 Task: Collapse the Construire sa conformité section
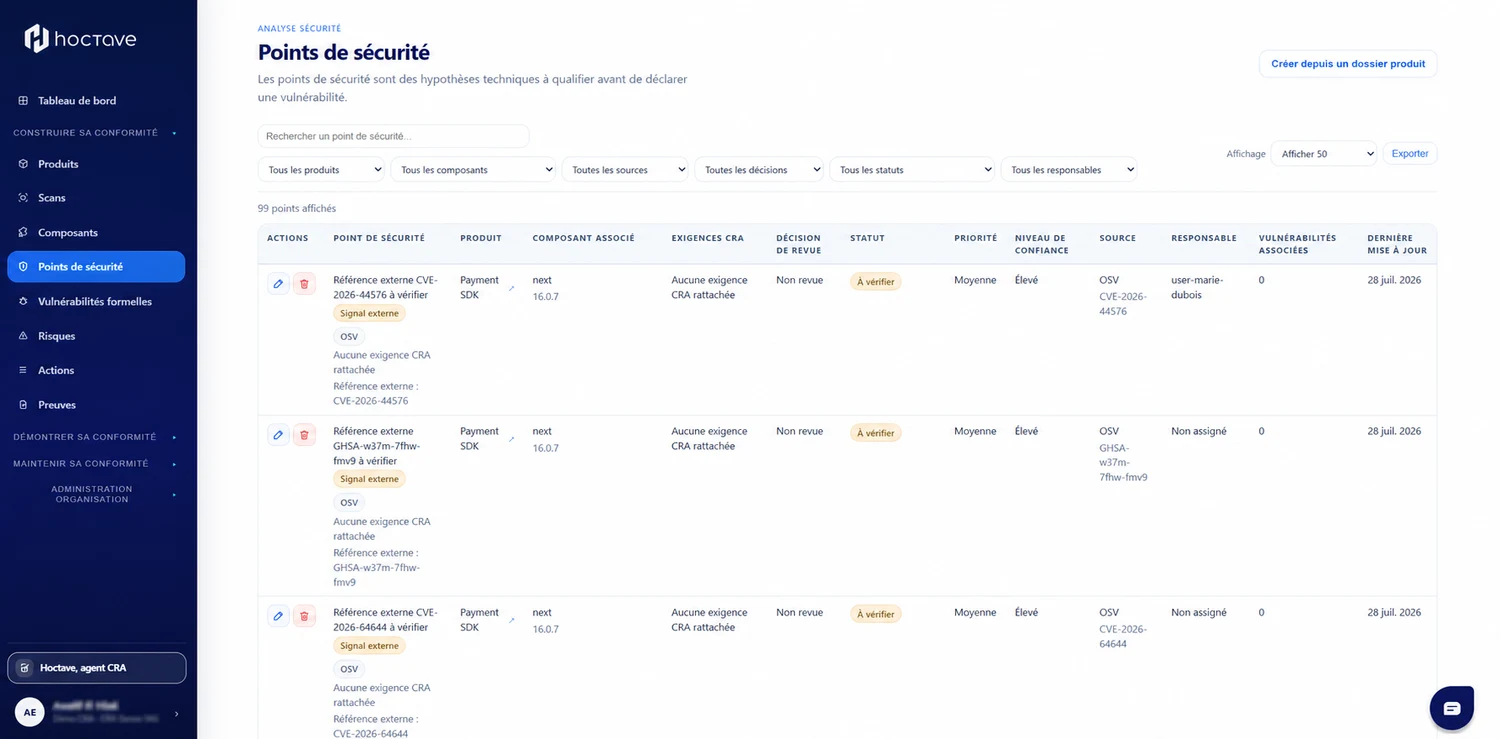click(x=95, y=133)
